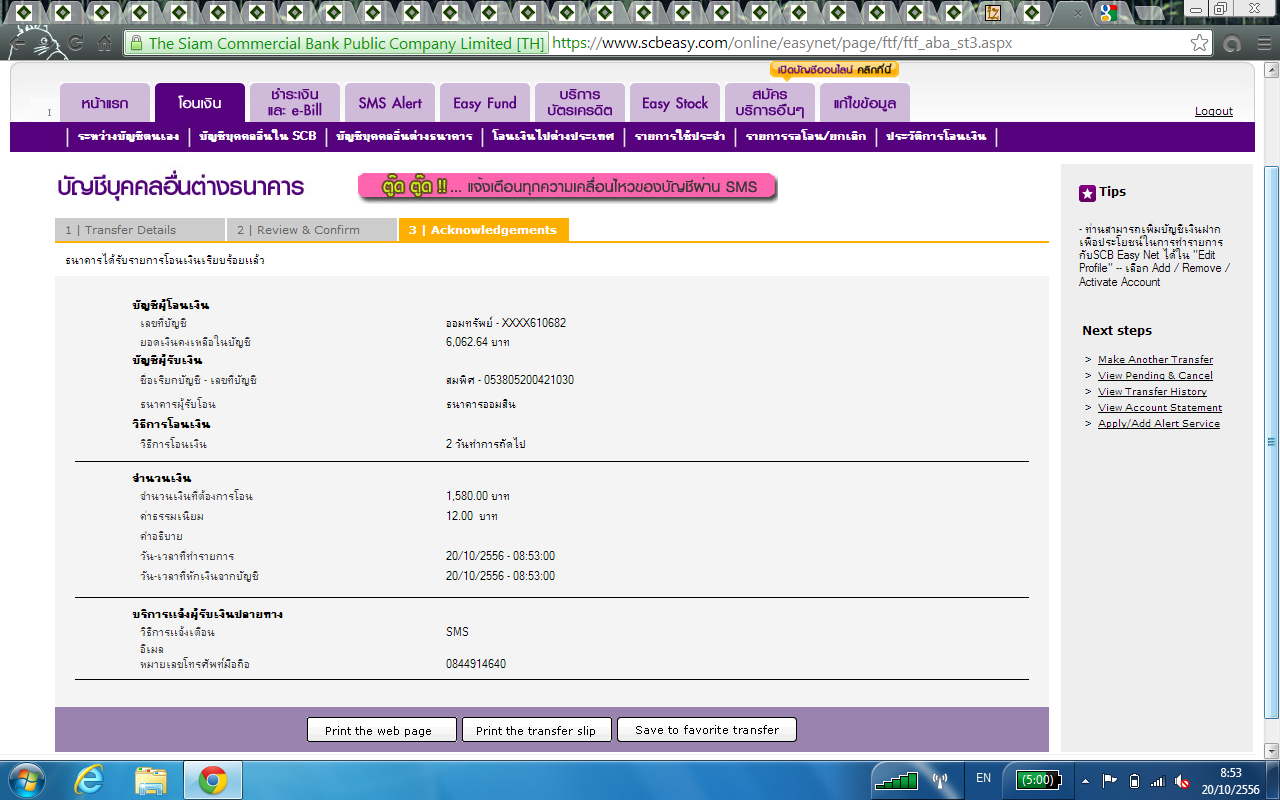
Task: Click Apply/Add Alert Service link
Action: tap(1159, 424)
